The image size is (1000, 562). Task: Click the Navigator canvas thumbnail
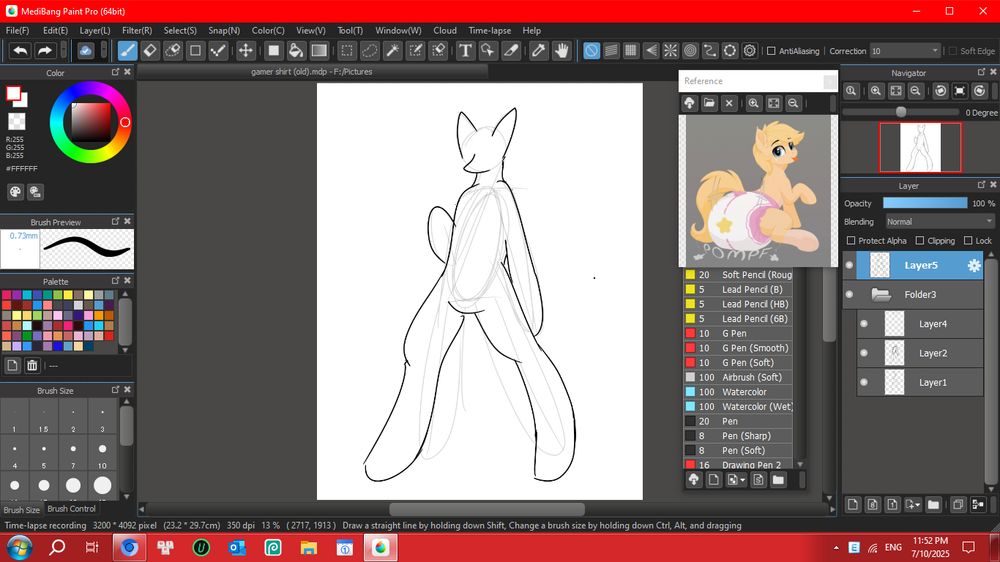coord(920,148)
